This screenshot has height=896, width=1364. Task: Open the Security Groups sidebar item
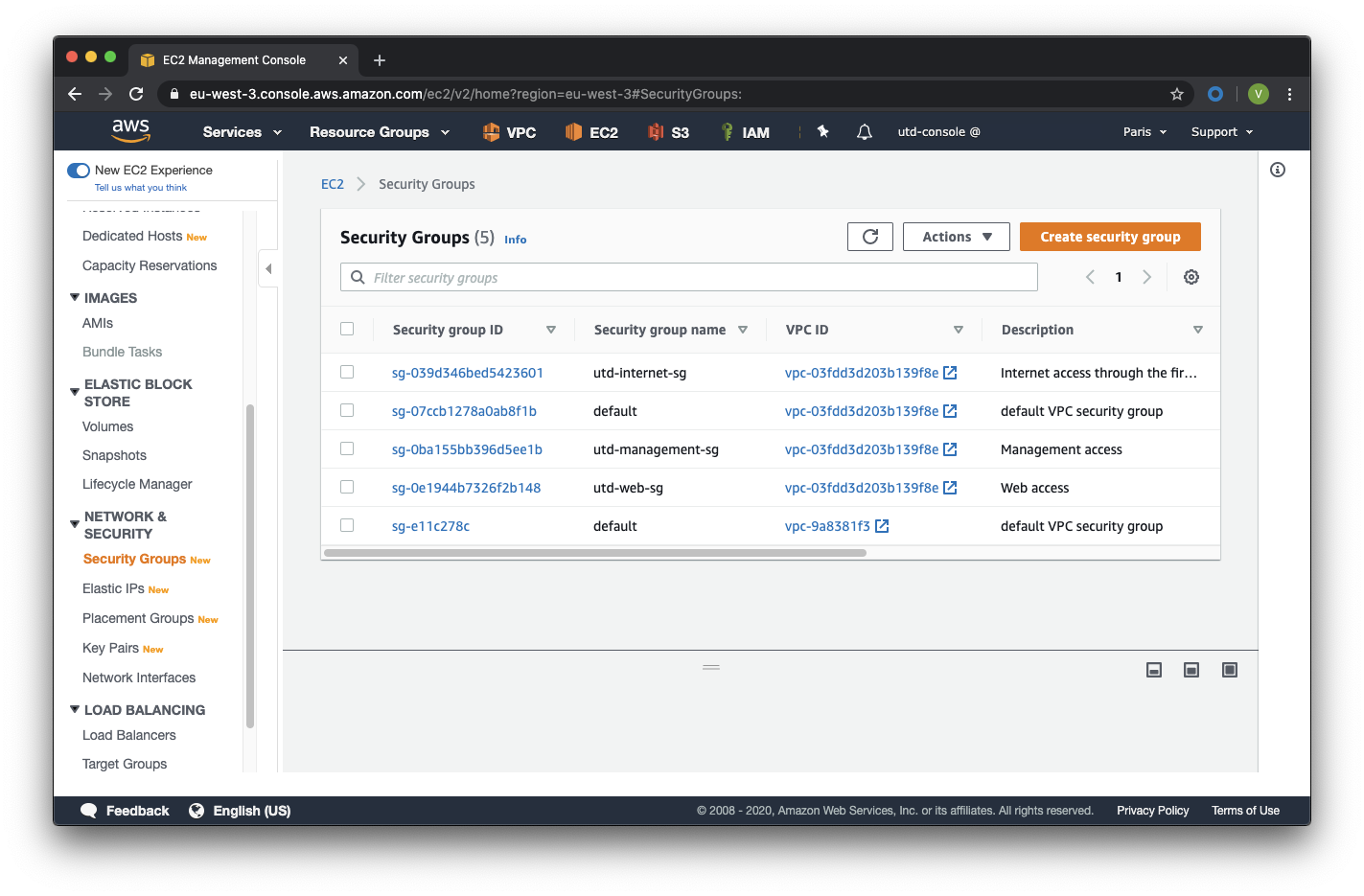pyautogui.click(x=134, y=559)
